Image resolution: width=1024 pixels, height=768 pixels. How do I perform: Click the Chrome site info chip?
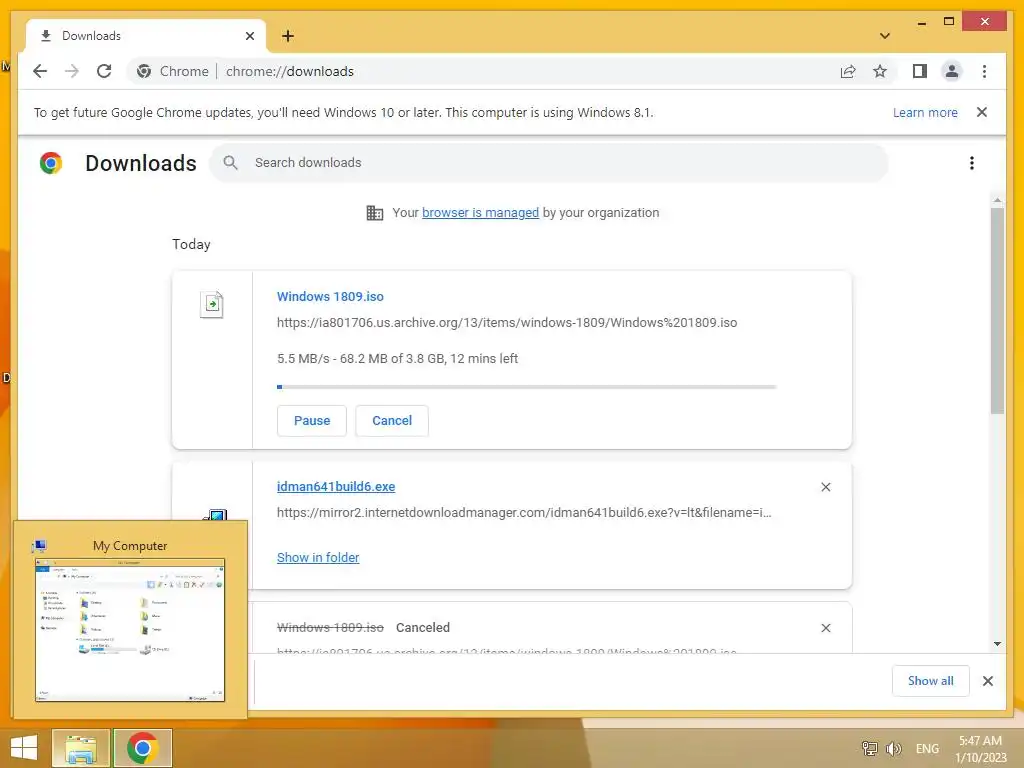point(173,71)
